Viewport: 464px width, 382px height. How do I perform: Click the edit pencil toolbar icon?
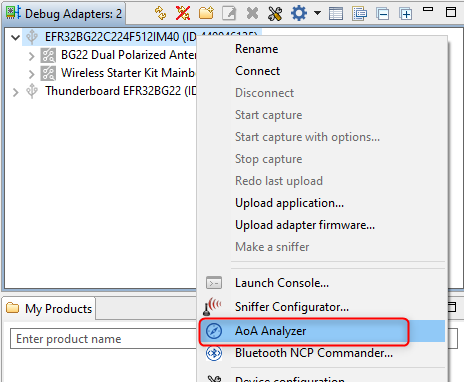point(229,14)
